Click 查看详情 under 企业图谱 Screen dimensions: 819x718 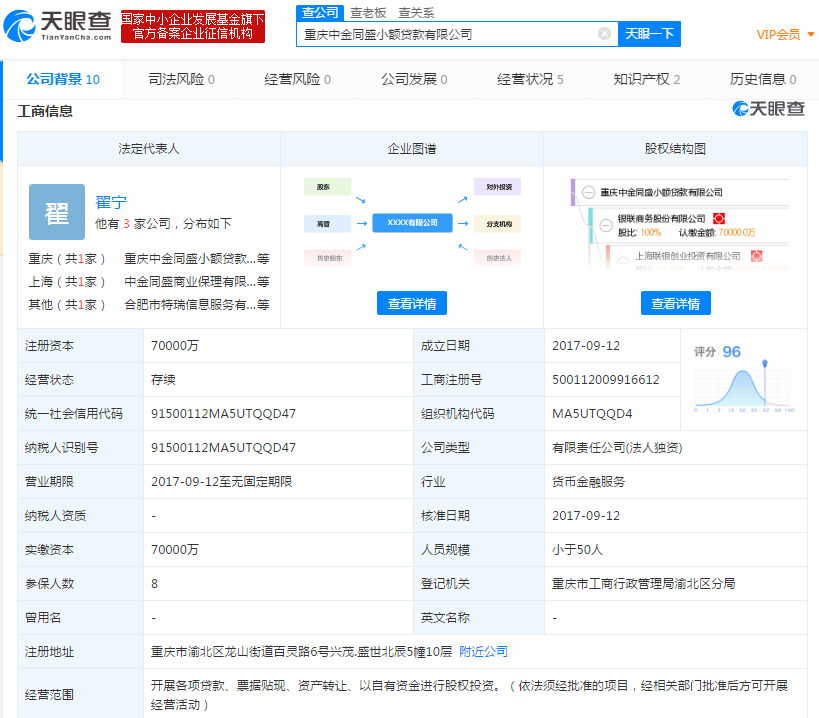[412, 303]
